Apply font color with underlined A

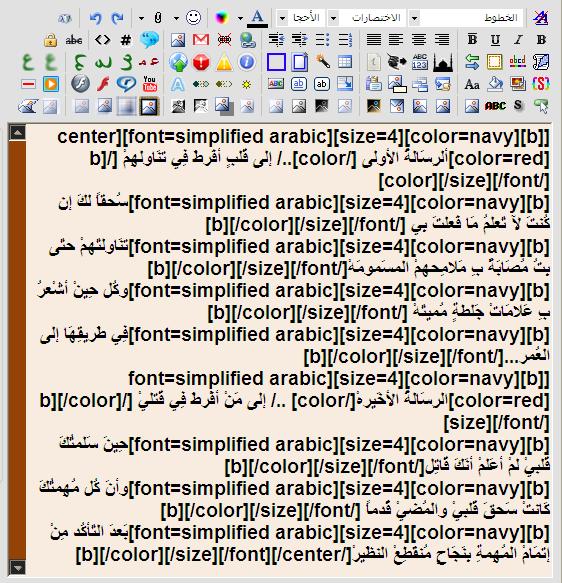pos(257,19)
